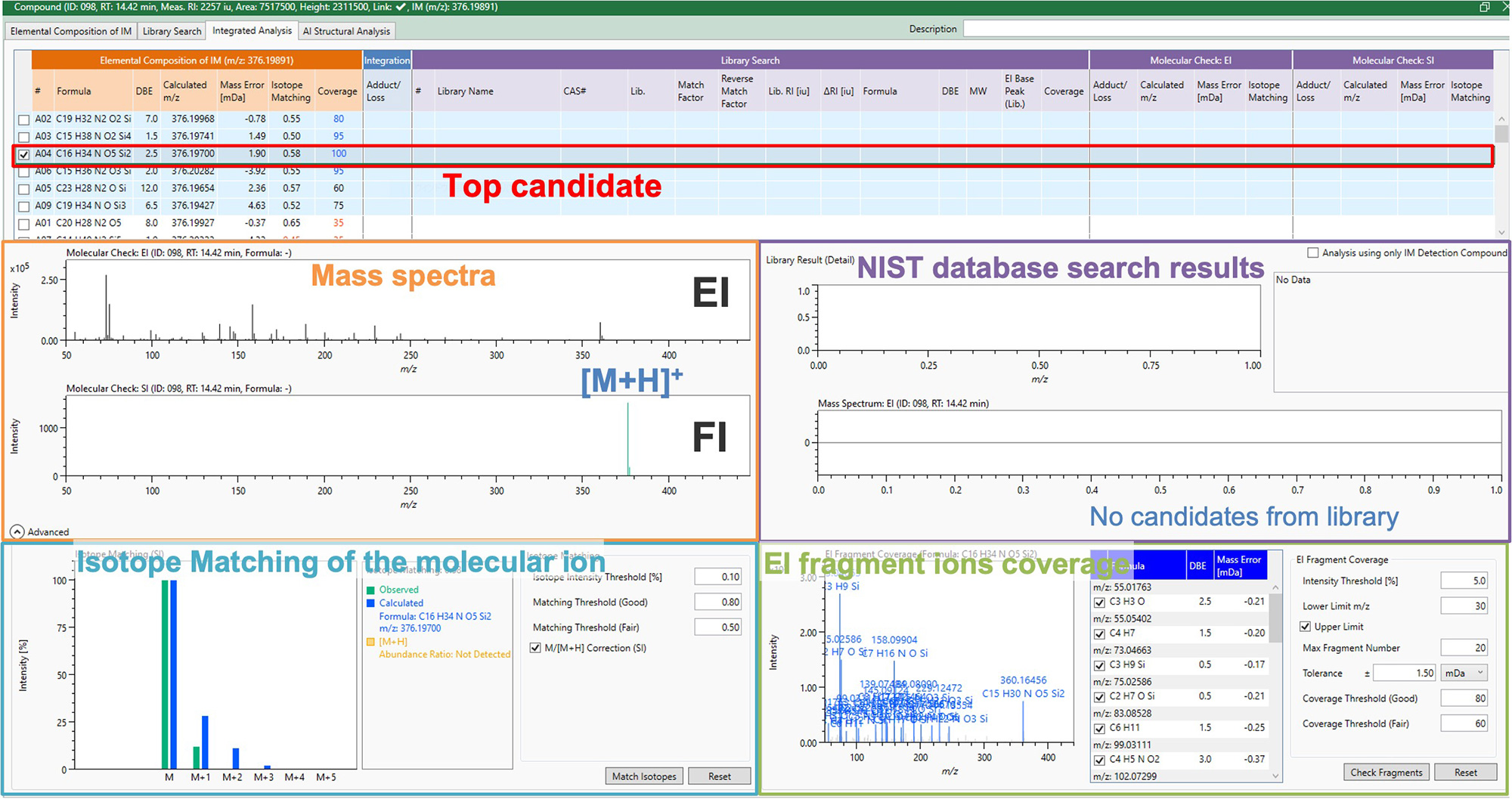Uncheck the C6 H11 fragment checkbox
1512x799 pixels.
pyautogui.click(x=1099, y=729)
